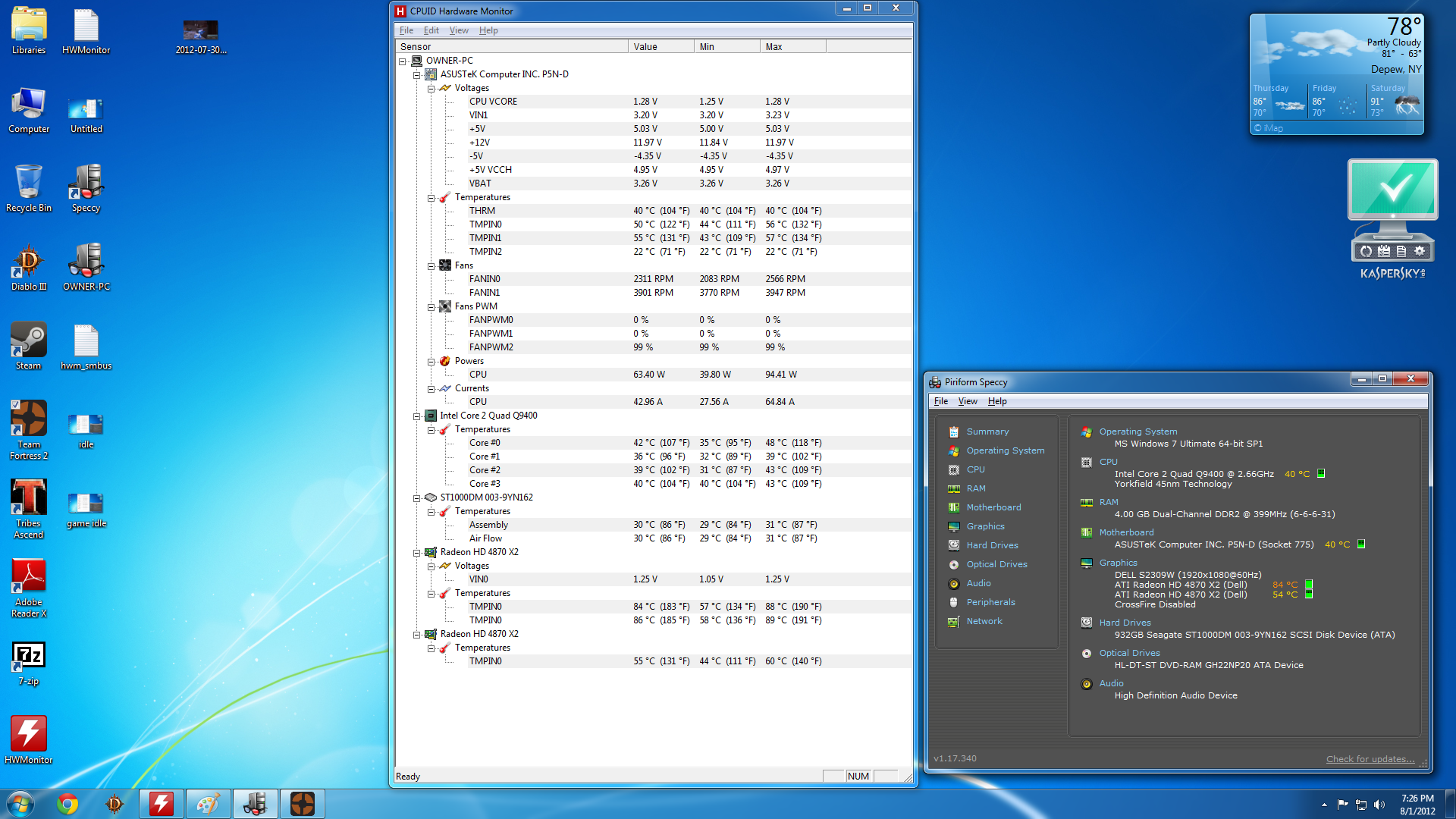Click the Operating System heading in Speccy summary

pyautogui.click(x=1138, y=431)
